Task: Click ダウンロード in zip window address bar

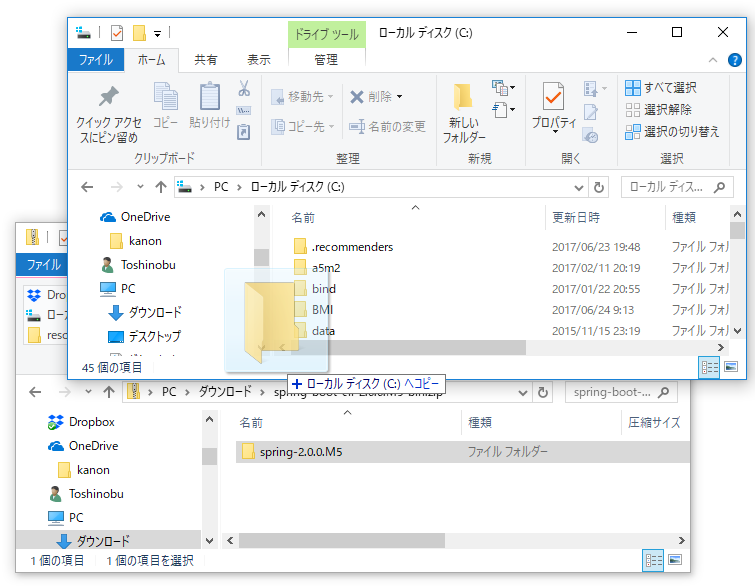Action: [x=225, y=391]
